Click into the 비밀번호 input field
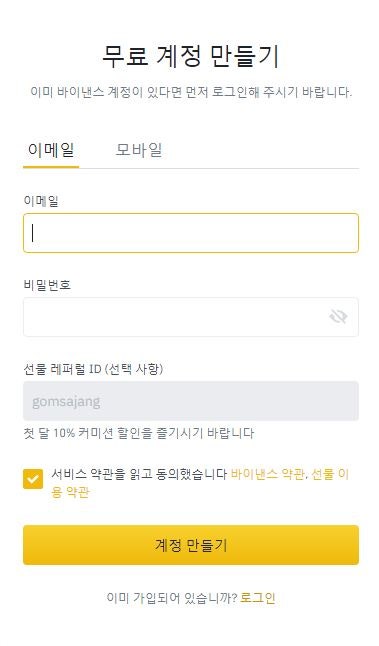 (191, 317)
